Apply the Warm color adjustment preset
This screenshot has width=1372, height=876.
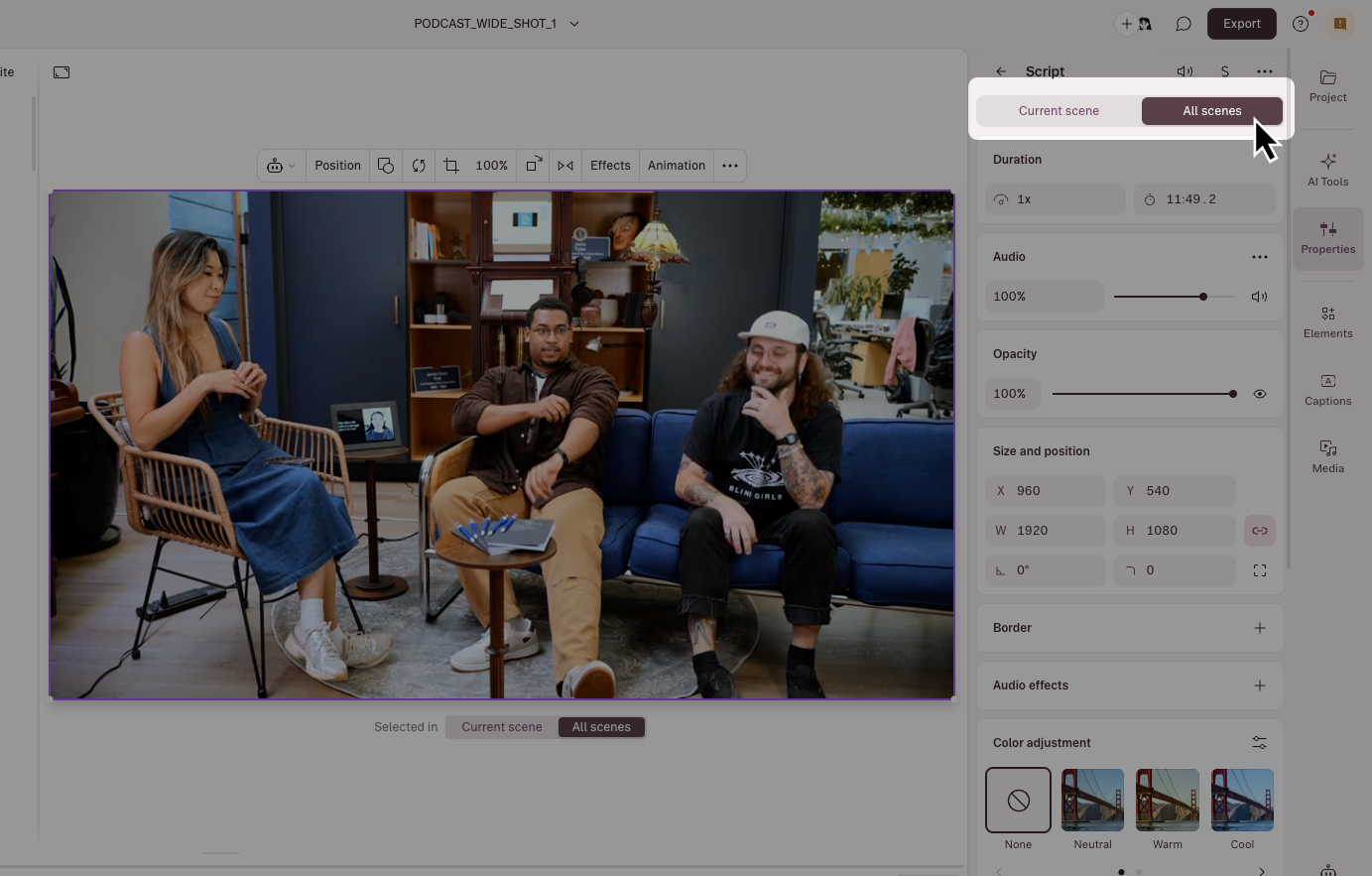1167,800
